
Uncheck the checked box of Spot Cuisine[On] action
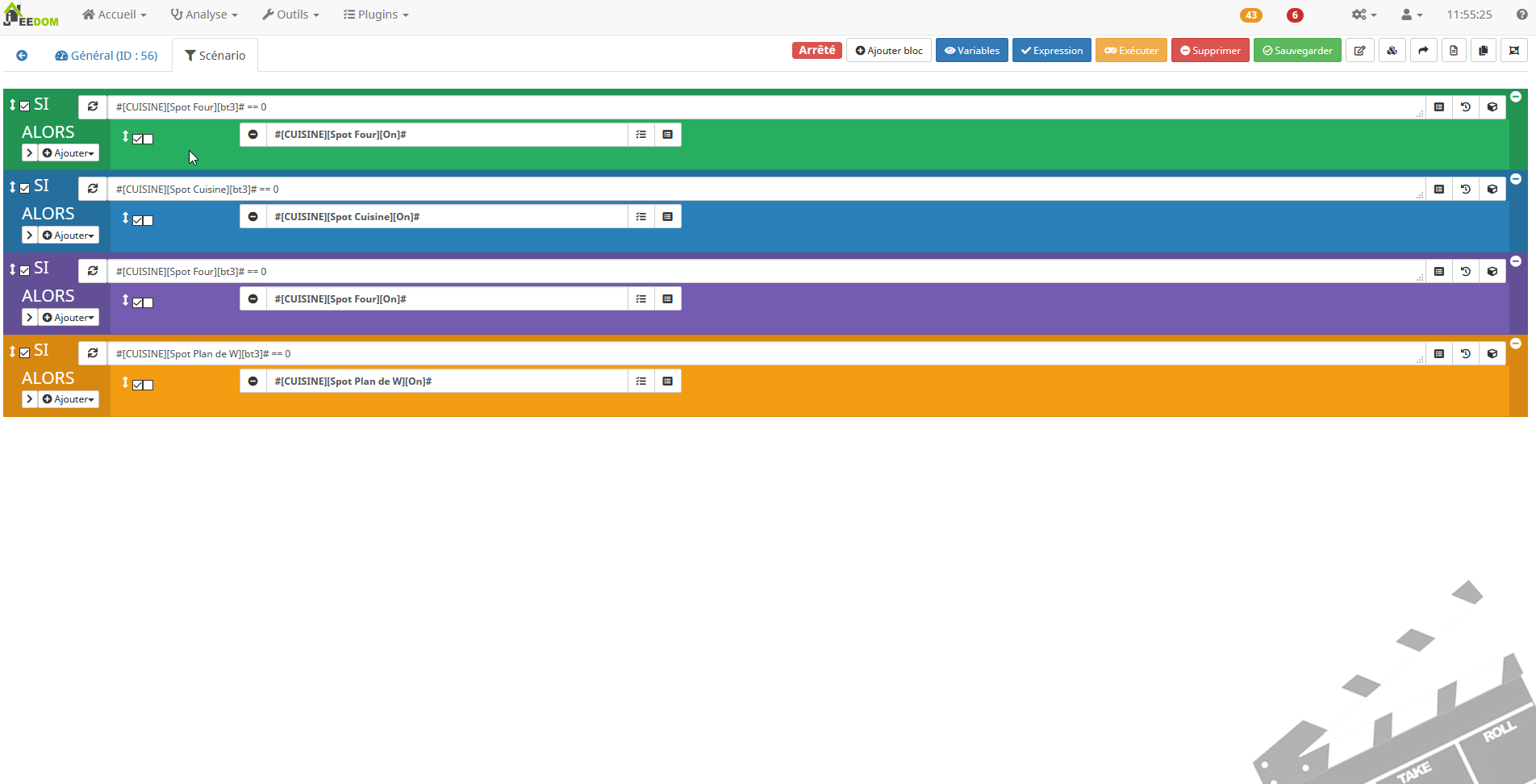[x=138, y=220]
